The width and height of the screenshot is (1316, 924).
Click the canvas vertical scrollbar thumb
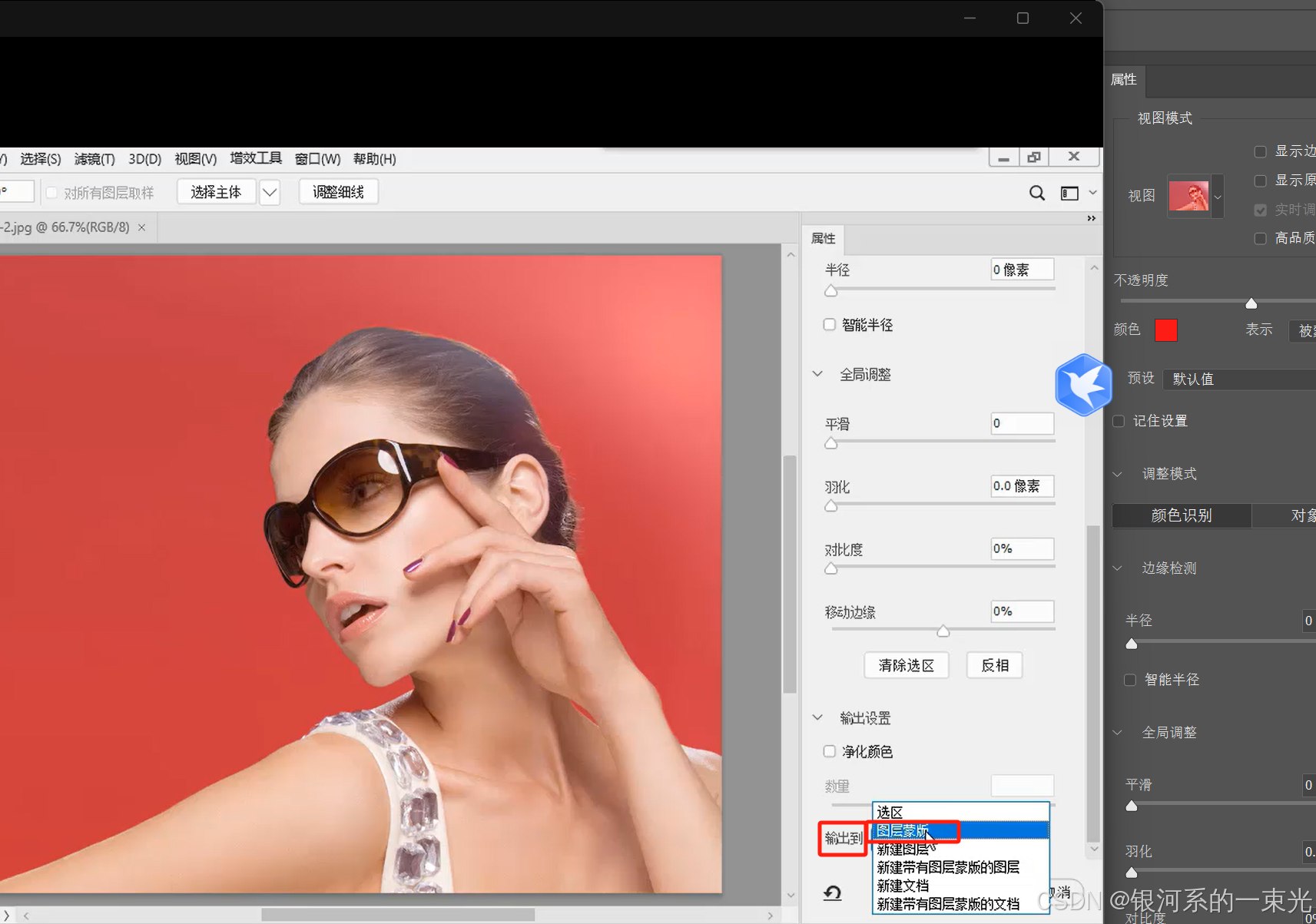789,575
